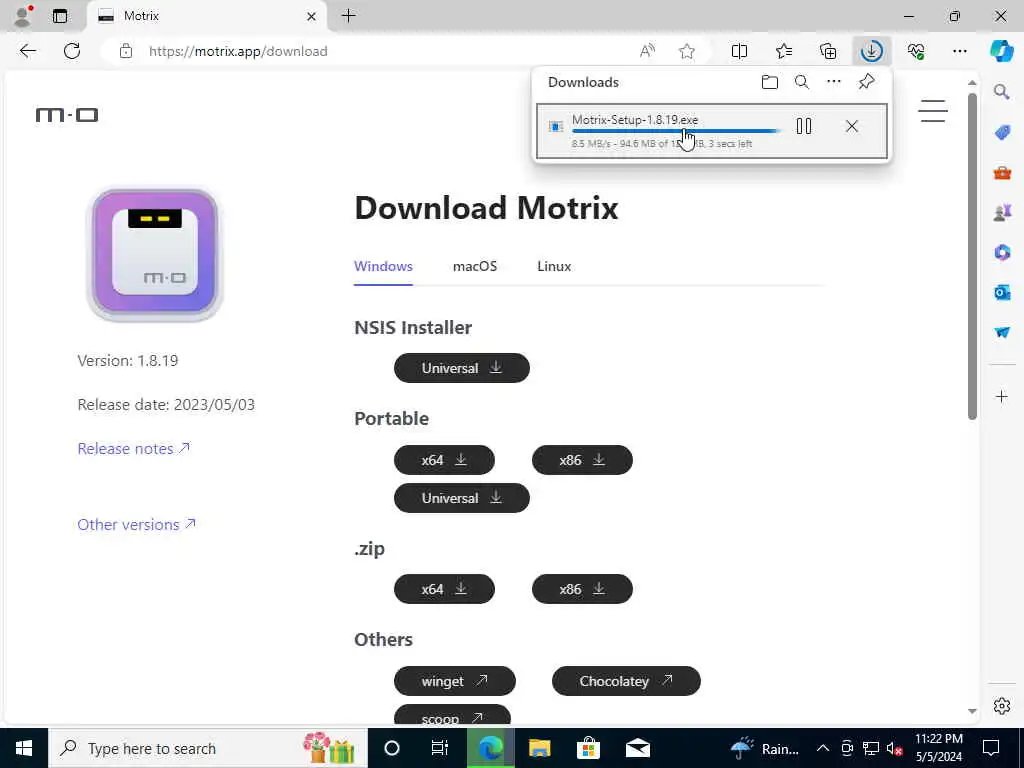The image size is (1024, 768).
Task: View site information lock icon
Action: pyautogui.click(x=126, y=51)
